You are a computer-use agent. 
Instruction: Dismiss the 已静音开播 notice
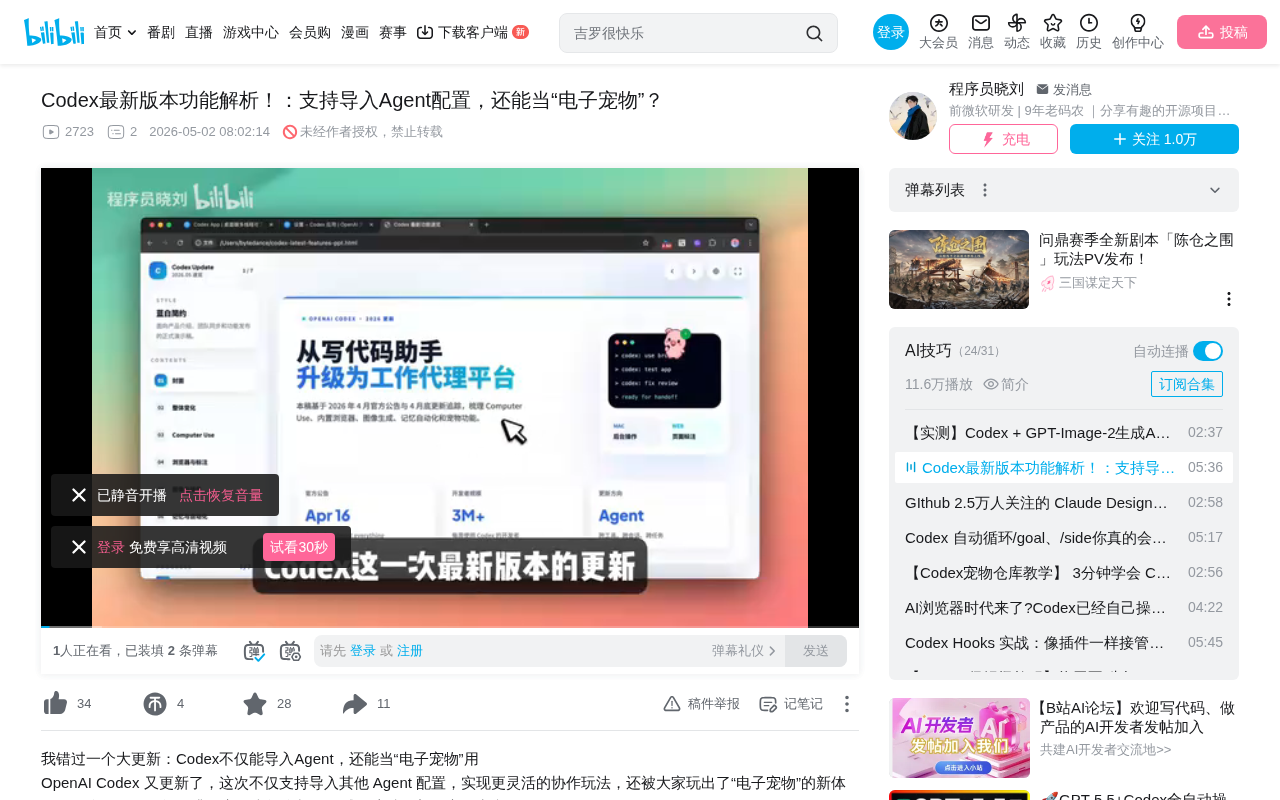[x=79, y=495]
